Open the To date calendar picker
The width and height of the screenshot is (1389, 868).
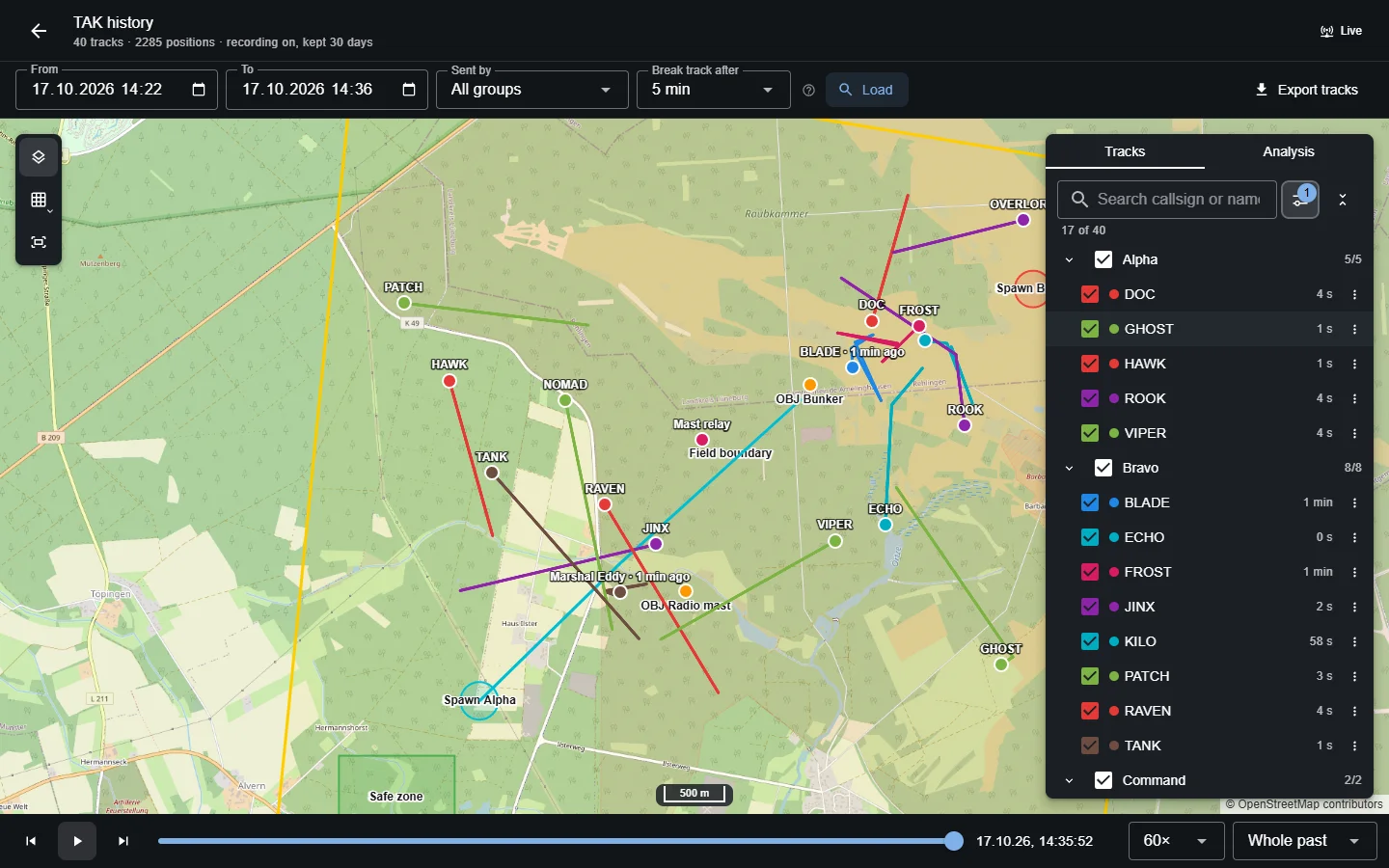409,90
